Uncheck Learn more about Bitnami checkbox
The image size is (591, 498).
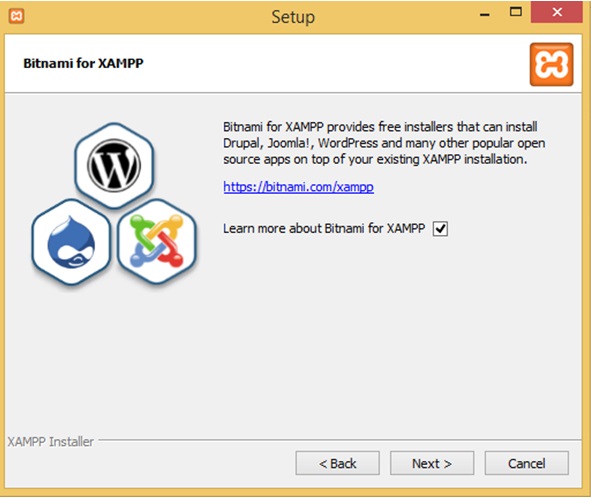click(x=440, y=229)
